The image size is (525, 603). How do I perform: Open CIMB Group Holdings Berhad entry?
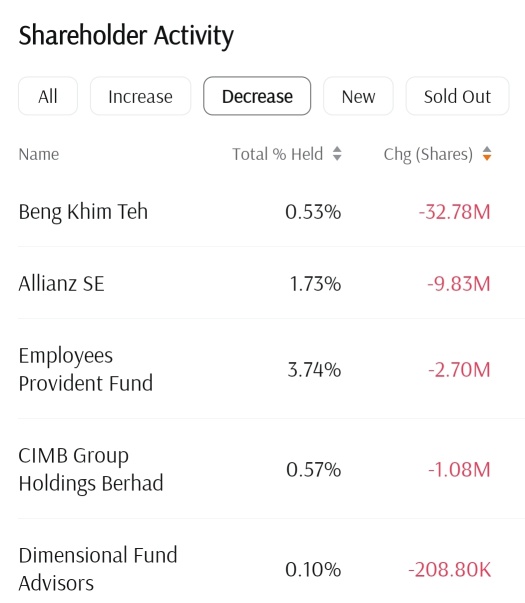tap(262, 469)
